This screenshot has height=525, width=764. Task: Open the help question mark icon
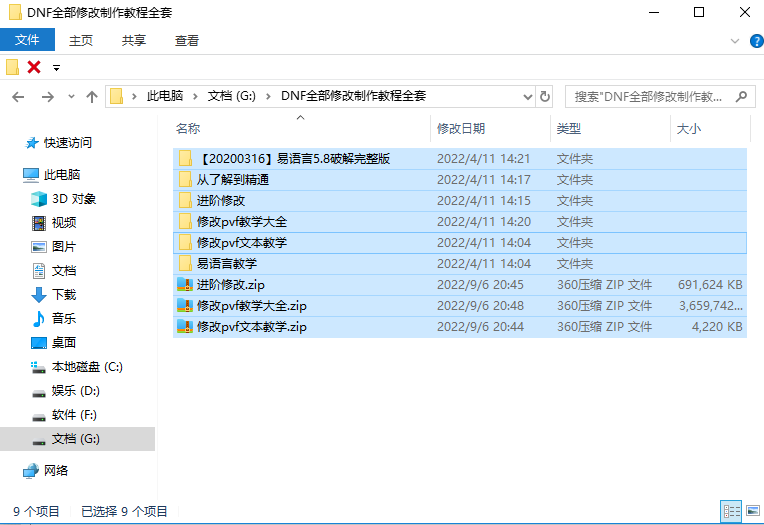757,41
